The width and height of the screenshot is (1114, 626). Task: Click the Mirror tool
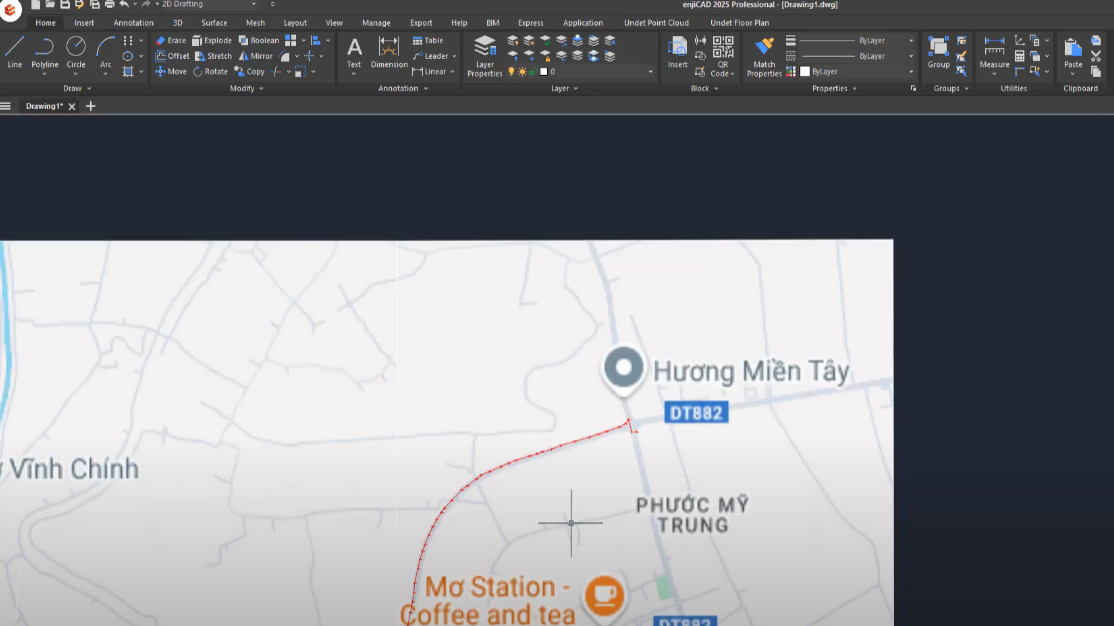tap(256, 56)
